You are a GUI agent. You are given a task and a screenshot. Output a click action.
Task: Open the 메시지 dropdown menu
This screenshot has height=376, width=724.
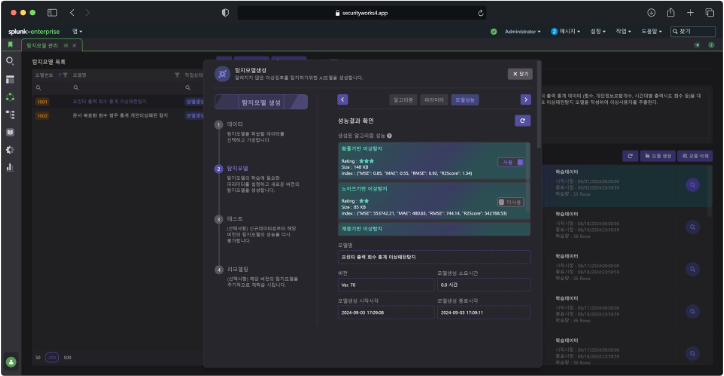click(x=566, y=31)
